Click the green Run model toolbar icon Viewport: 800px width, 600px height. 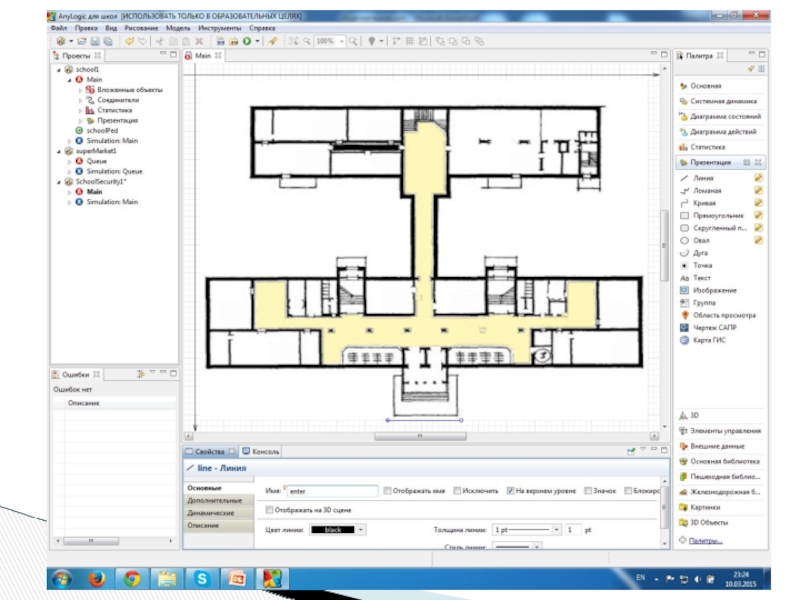coord(246,42)
